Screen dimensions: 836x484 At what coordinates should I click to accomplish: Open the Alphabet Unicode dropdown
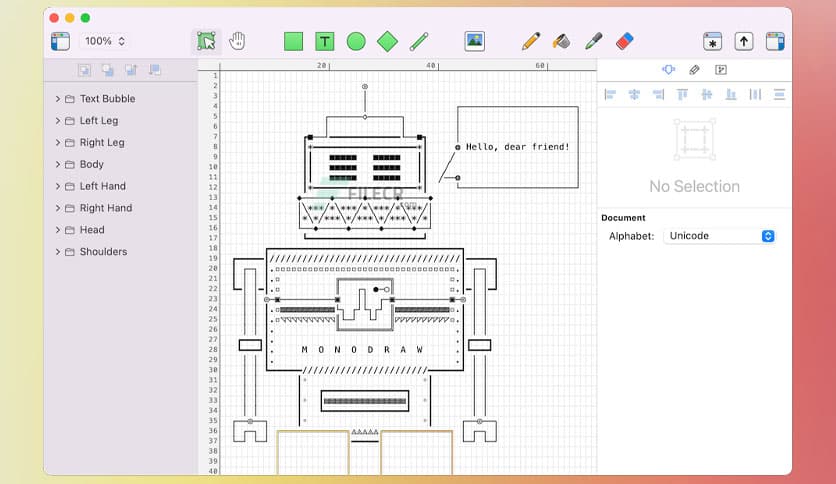(720, 236)
